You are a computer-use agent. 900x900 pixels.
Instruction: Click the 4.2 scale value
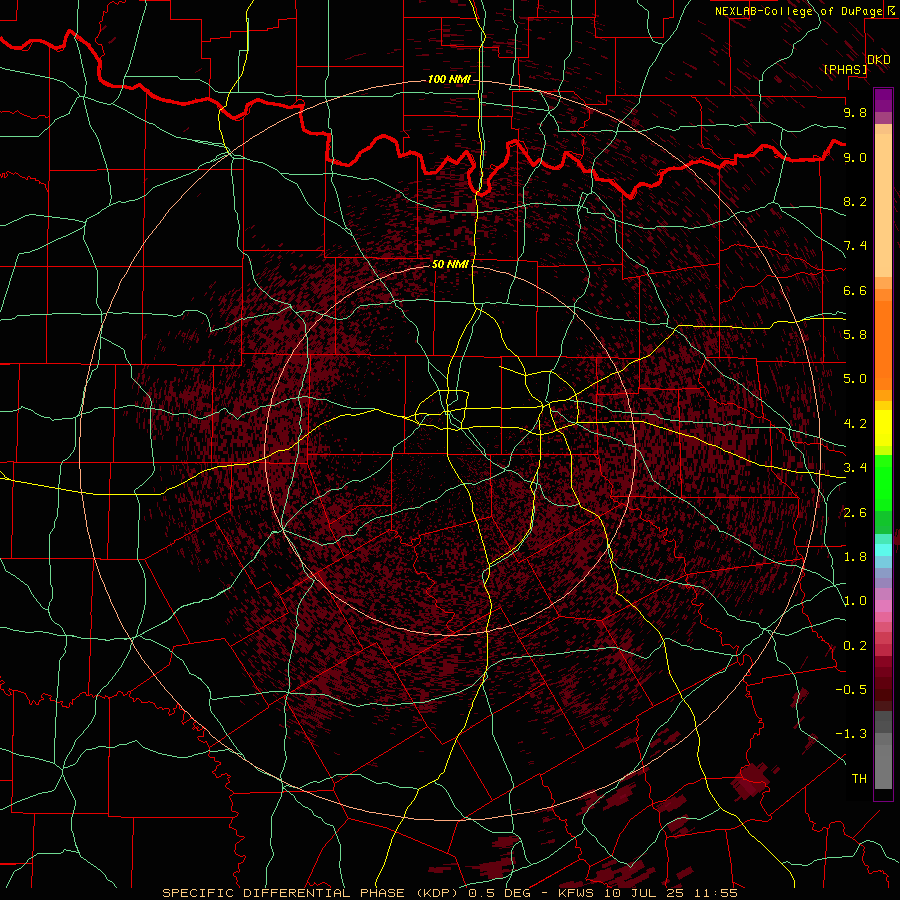tap(855, 424)
